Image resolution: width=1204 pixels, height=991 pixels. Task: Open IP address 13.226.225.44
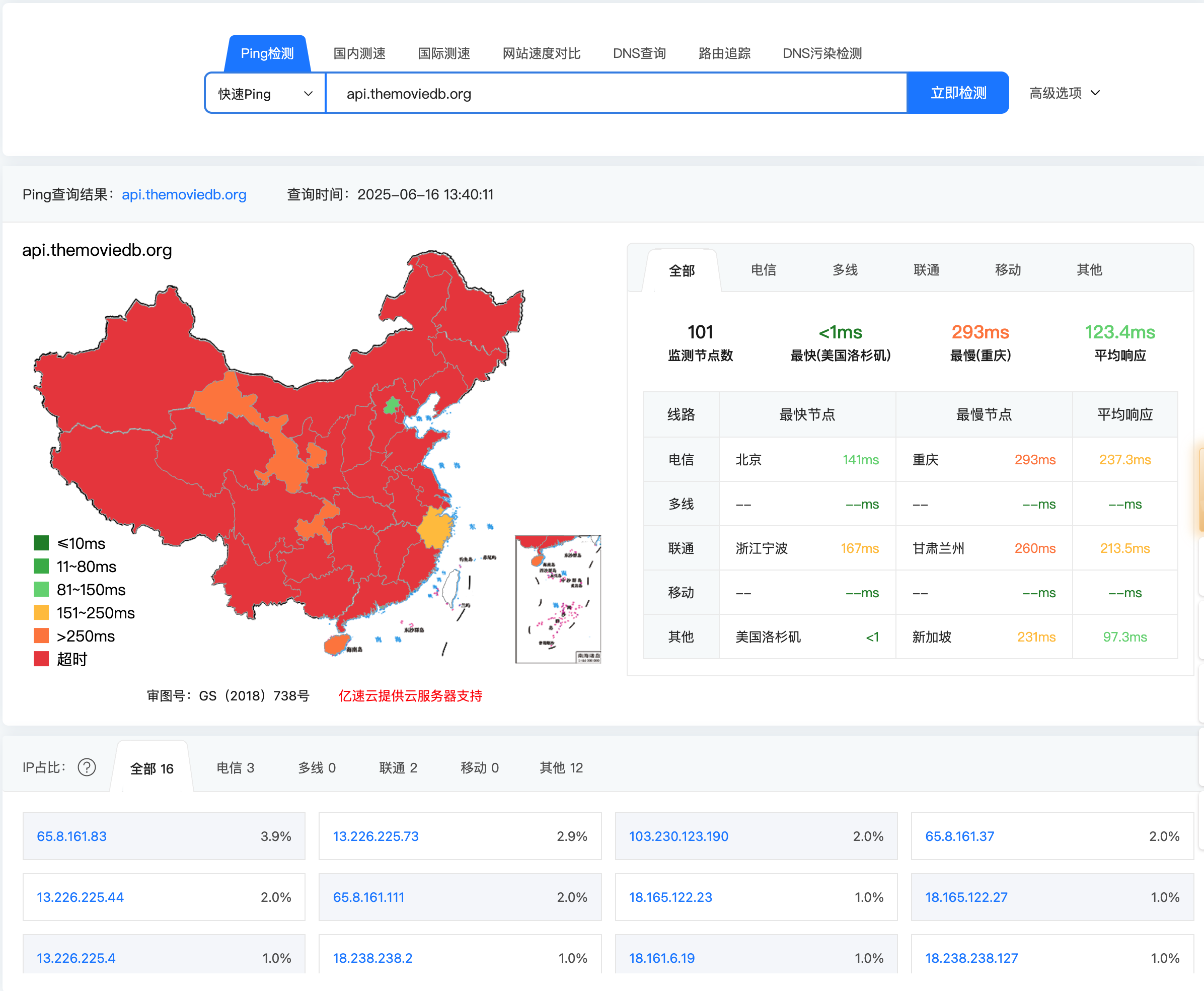[81, 897]
